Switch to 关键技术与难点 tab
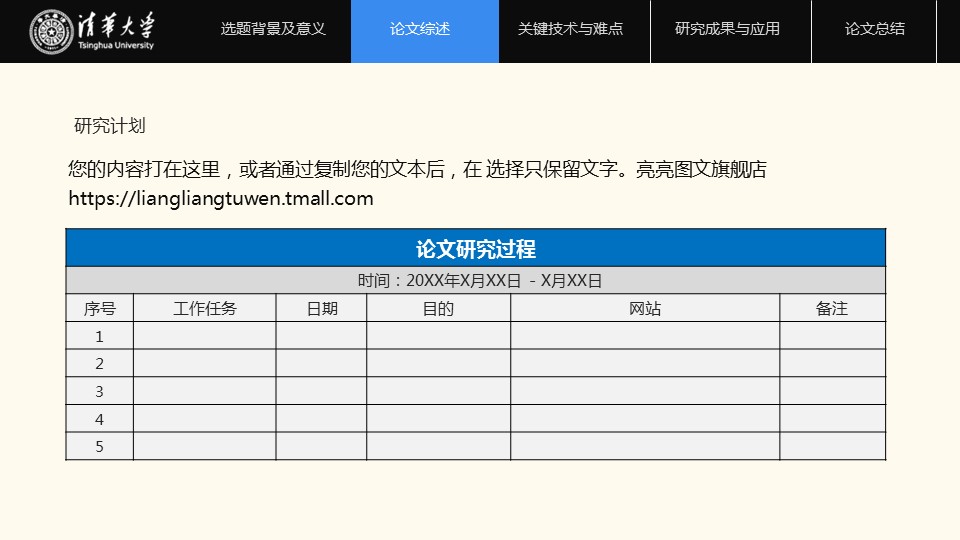 [570, 29]
